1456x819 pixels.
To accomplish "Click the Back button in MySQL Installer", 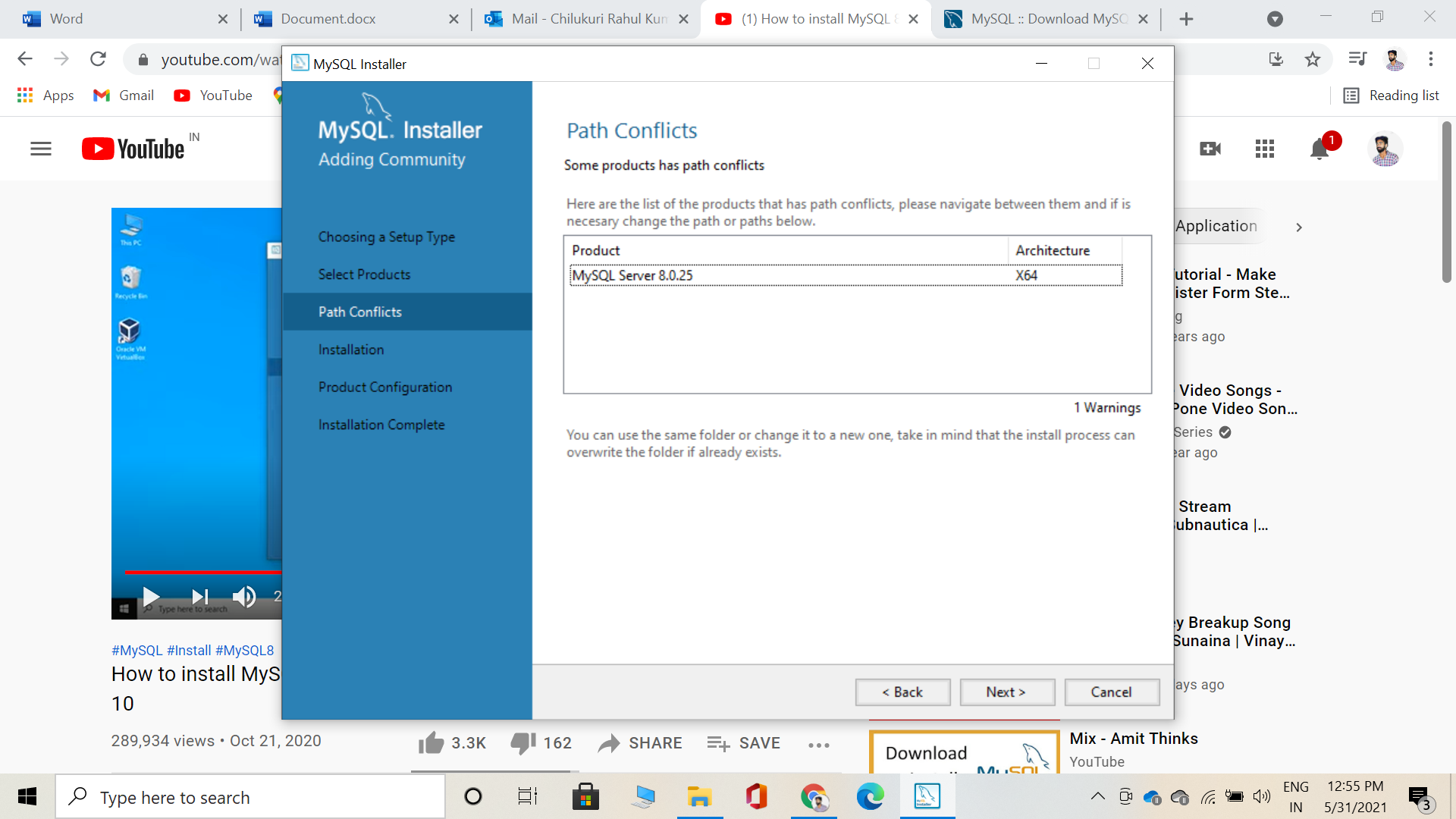I will (x=902, y=692).
